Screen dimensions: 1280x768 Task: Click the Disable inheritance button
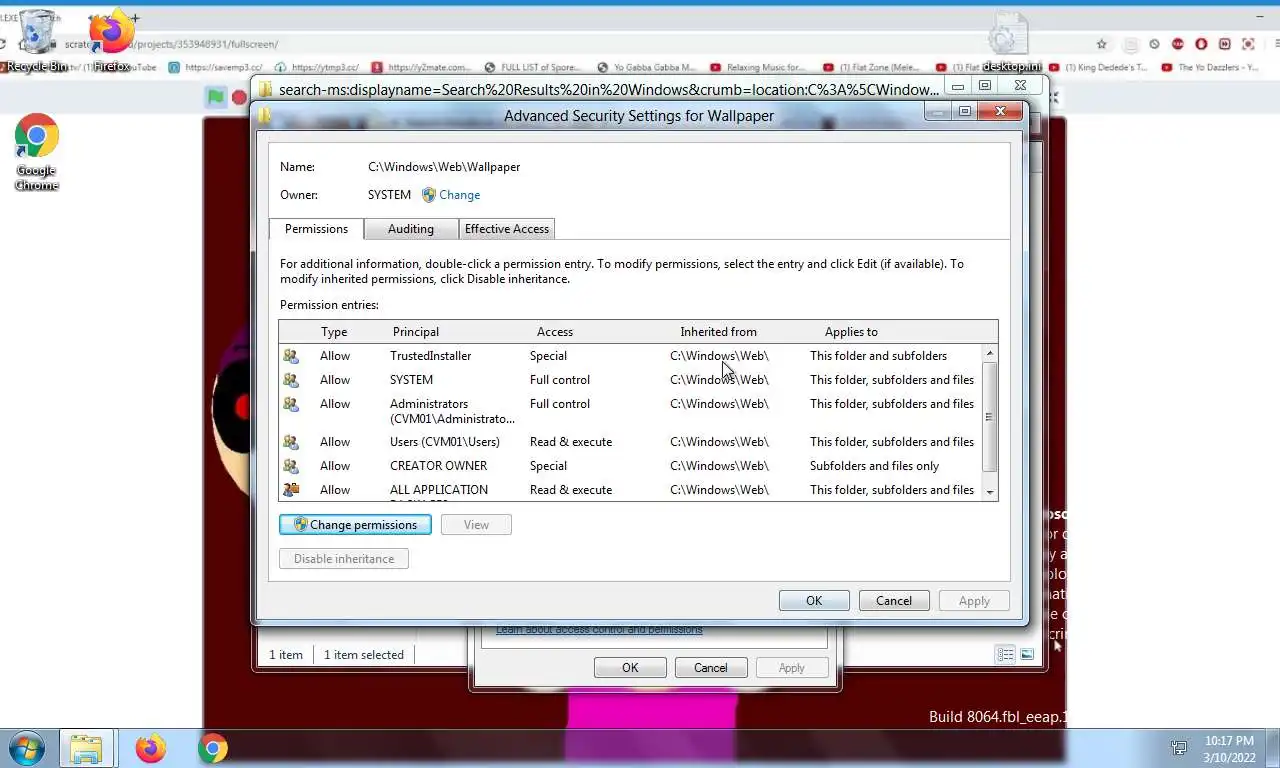[x=344, y=559]
